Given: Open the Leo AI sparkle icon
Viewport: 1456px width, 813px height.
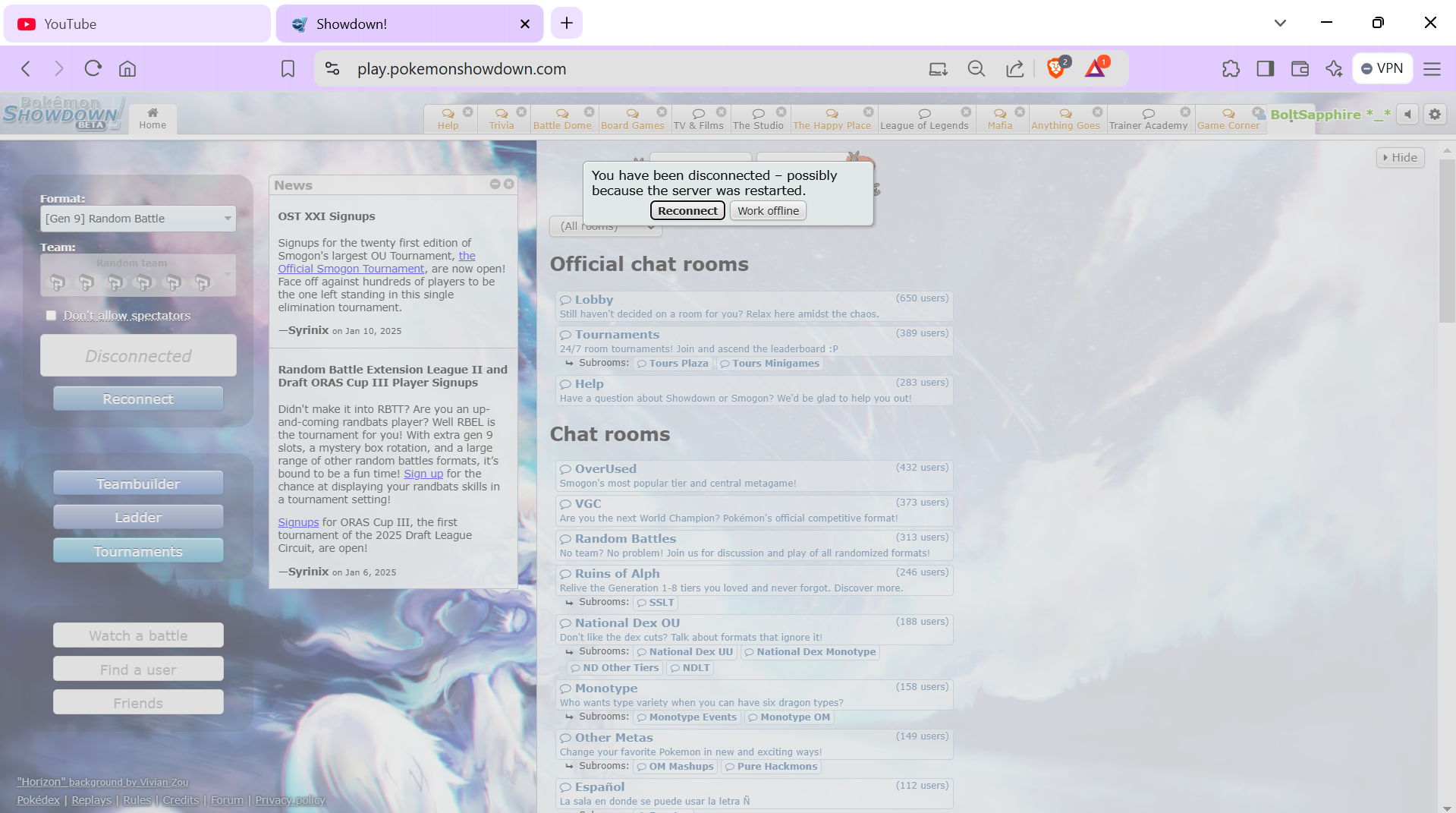Looking at the screenshot, I should (x=1334, y=69).
